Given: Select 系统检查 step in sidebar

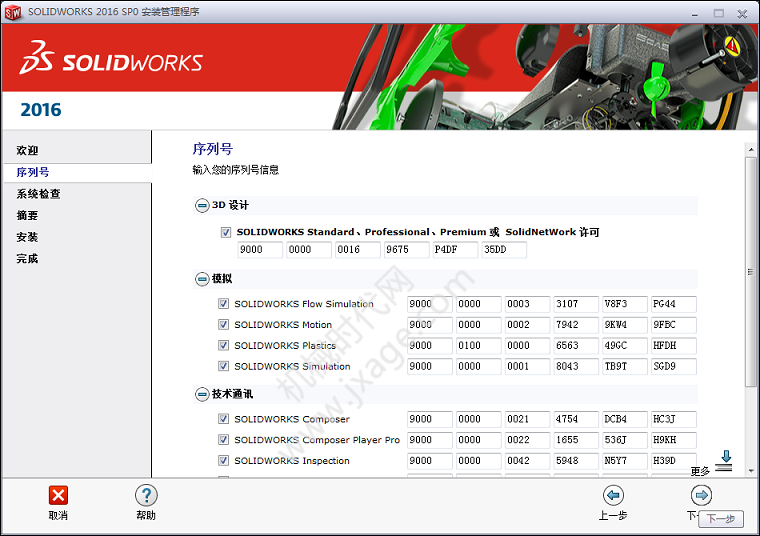Looking at the screenshot, I should [38, 194].
